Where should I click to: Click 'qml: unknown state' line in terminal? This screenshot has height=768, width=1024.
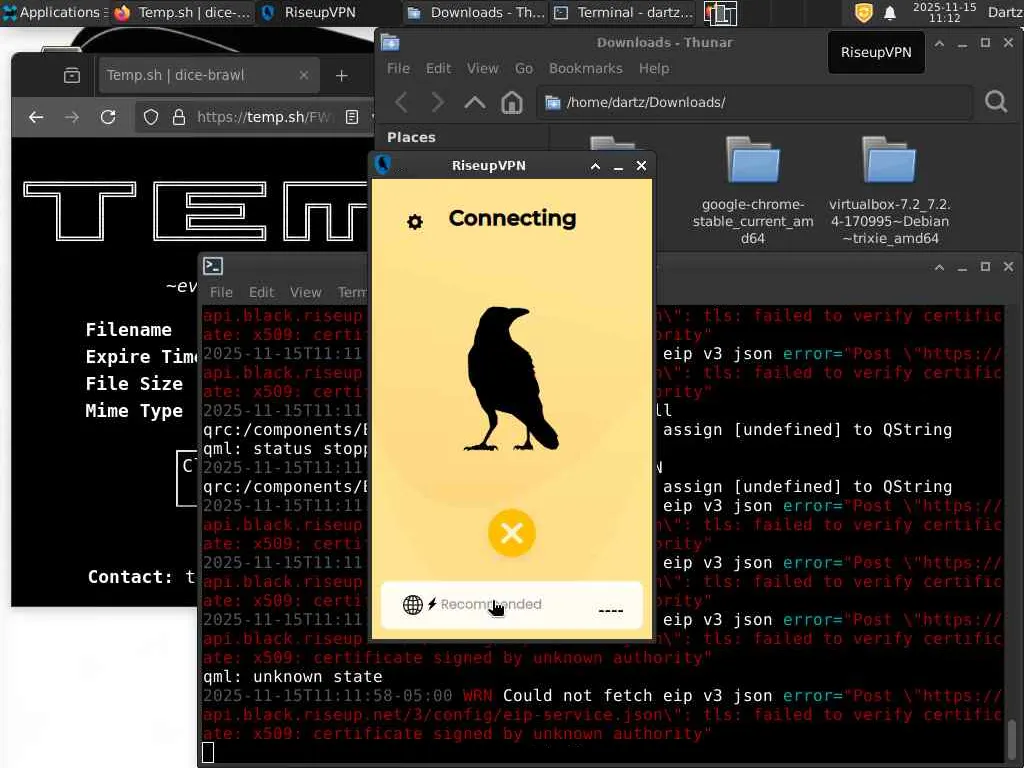point(293,677)
